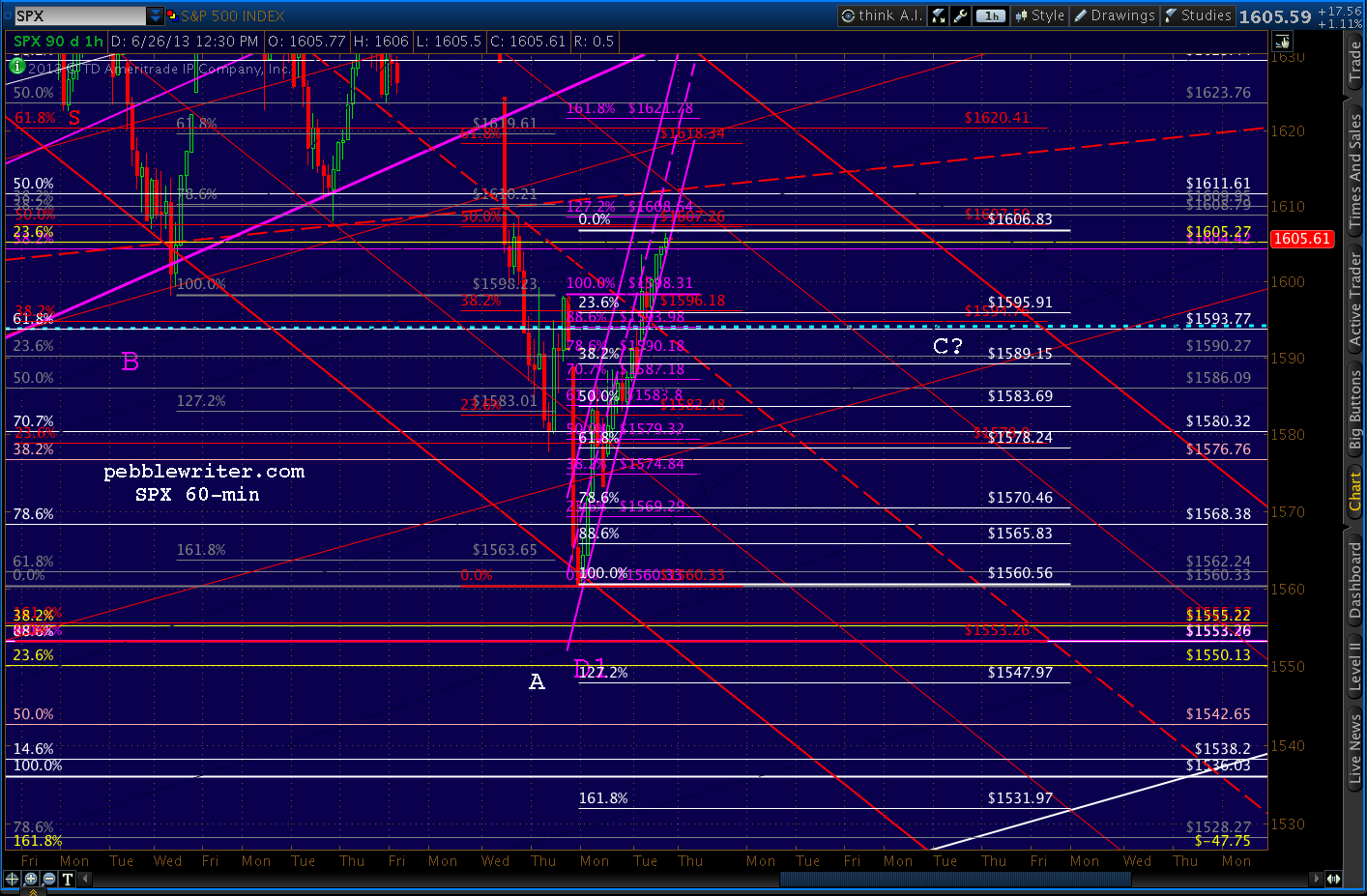Click the pebblewriter.com chart annotation
The height and width of the screenshot is (896, 1367).
[x=204, y=472]
